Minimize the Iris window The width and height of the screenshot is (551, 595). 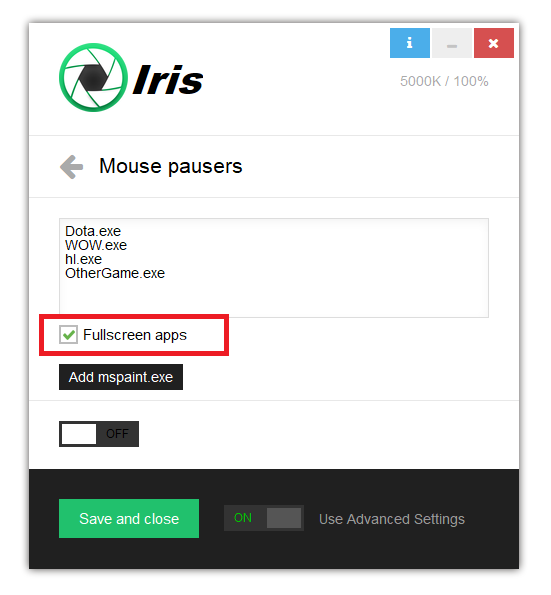452,42
